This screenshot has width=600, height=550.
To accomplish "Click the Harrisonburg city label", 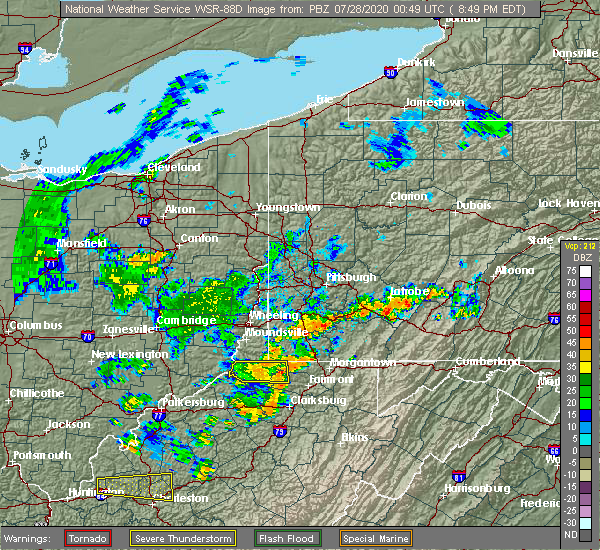I will (477, 488).
